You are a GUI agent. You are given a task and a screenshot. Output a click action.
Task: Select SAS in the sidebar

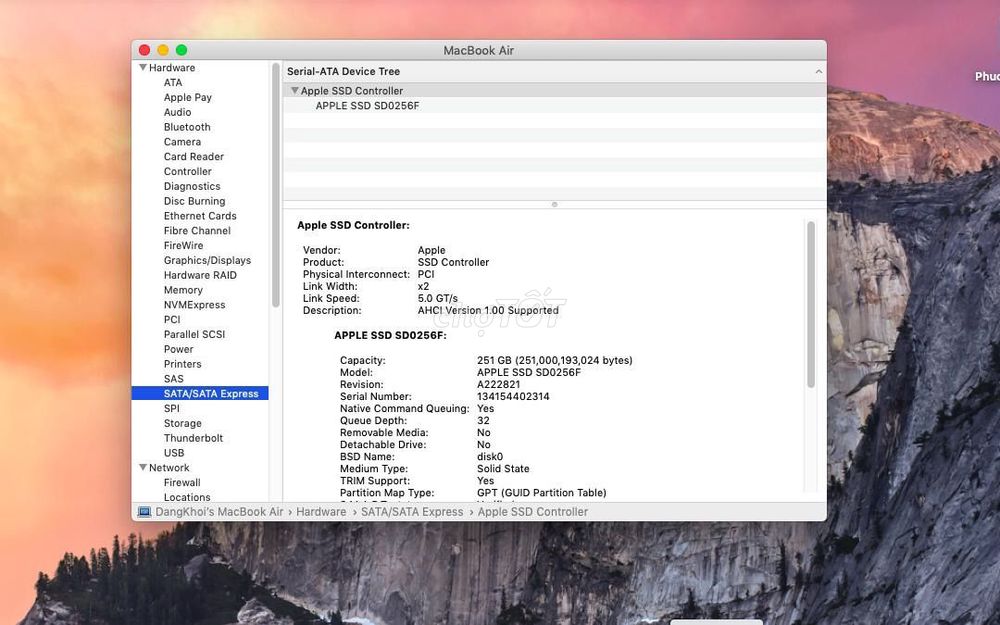[173, 379]
